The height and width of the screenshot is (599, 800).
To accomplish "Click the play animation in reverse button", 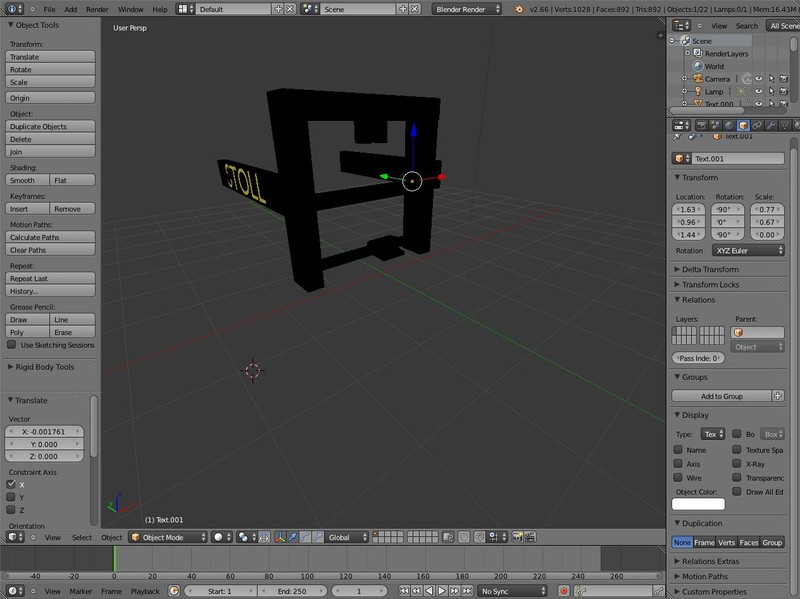I will (x=429, y=591).
